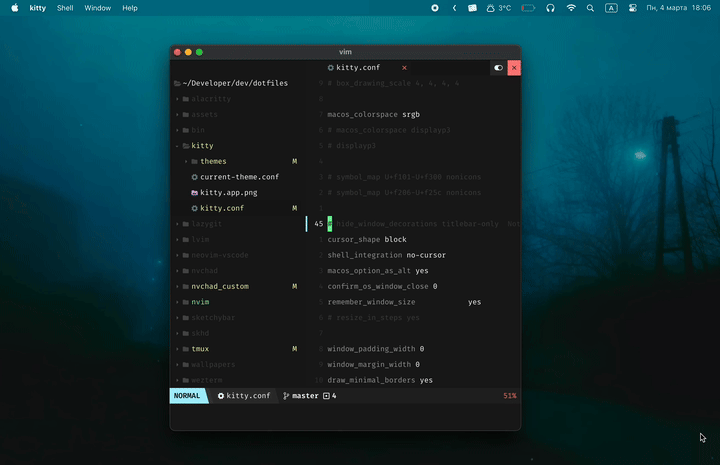Click line number 45 in the gutter

pyautogui.click(x=319, y=224)
